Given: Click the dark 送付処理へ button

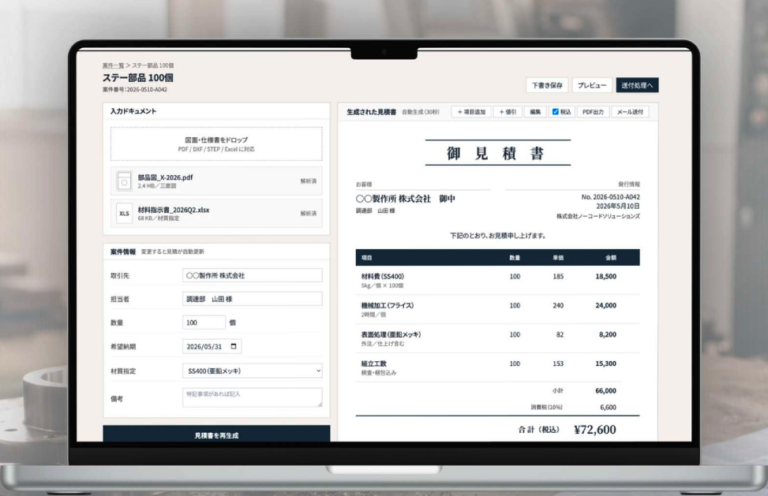Looking at the screenshot, I should click(637, 85).
